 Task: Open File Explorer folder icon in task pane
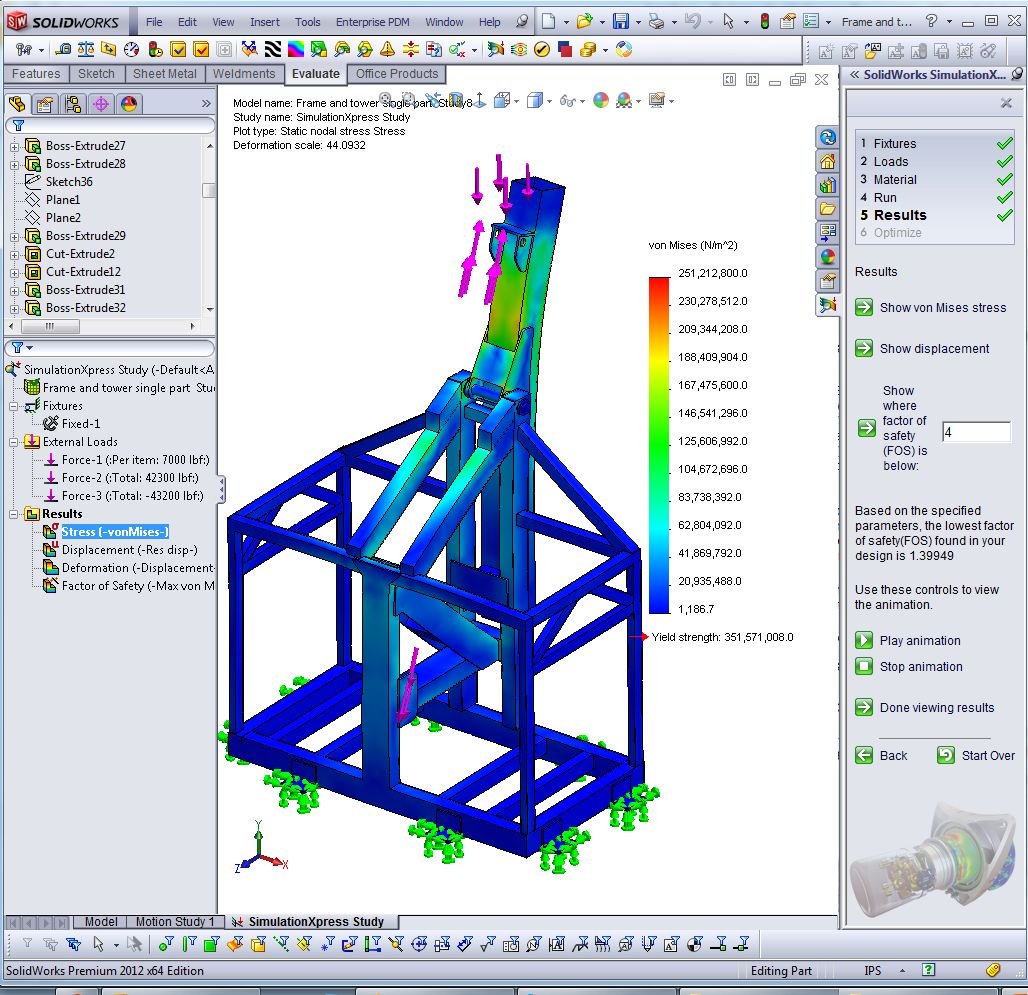click(x=828, y=208)
